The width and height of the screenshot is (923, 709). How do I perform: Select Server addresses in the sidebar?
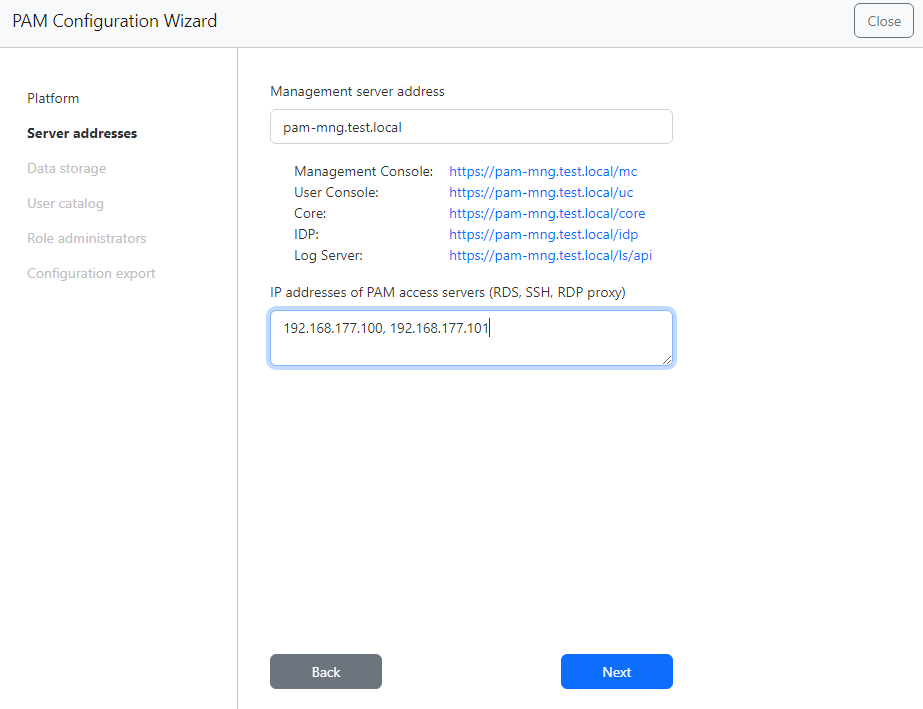(x=82, y=133)
